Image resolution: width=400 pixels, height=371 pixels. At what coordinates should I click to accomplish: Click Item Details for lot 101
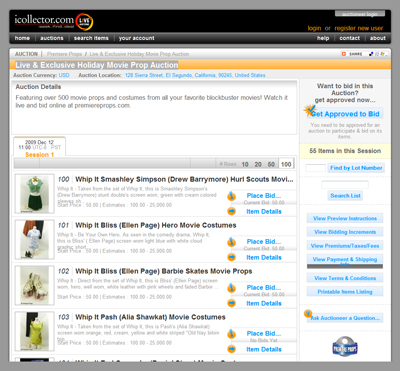[x=264, y=257]
